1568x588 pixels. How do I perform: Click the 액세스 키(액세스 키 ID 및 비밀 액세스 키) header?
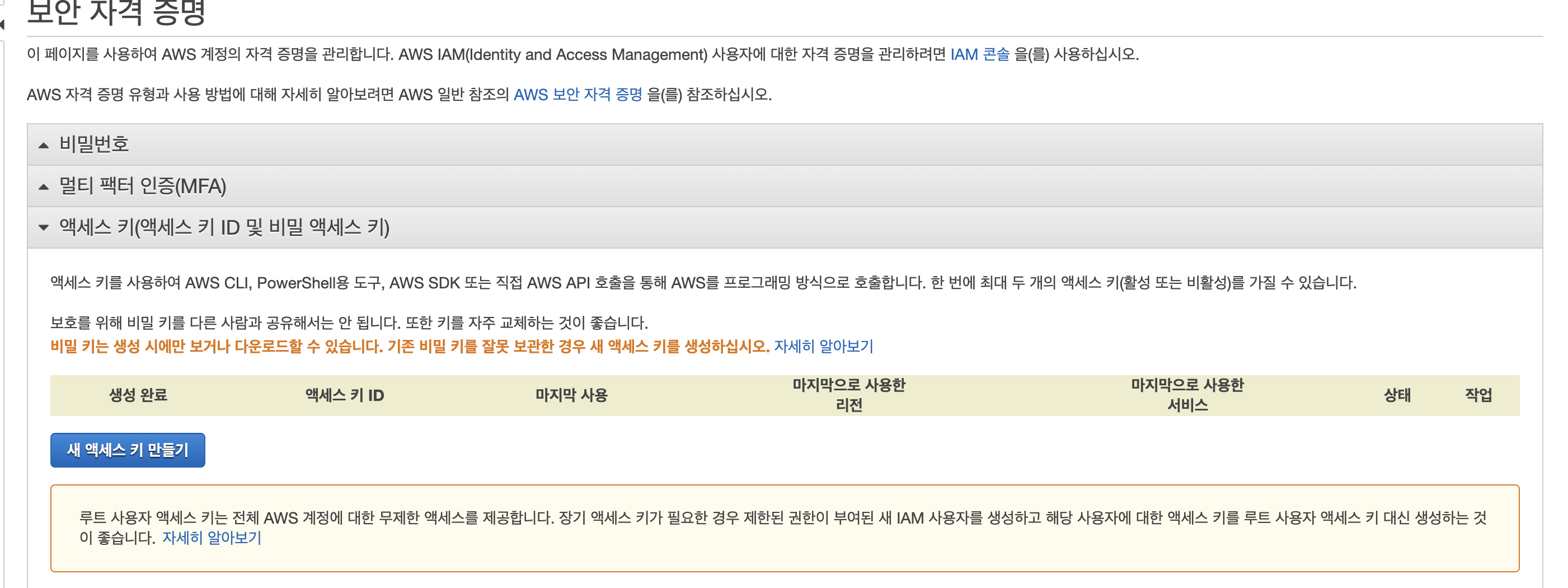(x=785, y=227)
